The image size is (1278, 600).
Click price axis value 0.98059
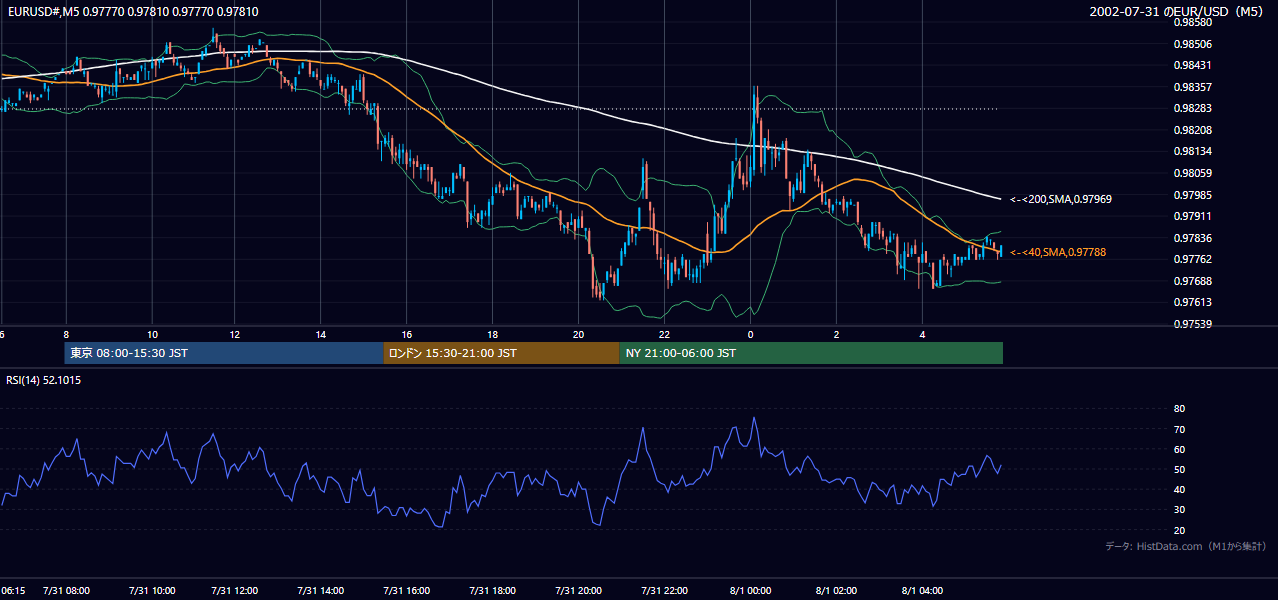click(1193, 173)
